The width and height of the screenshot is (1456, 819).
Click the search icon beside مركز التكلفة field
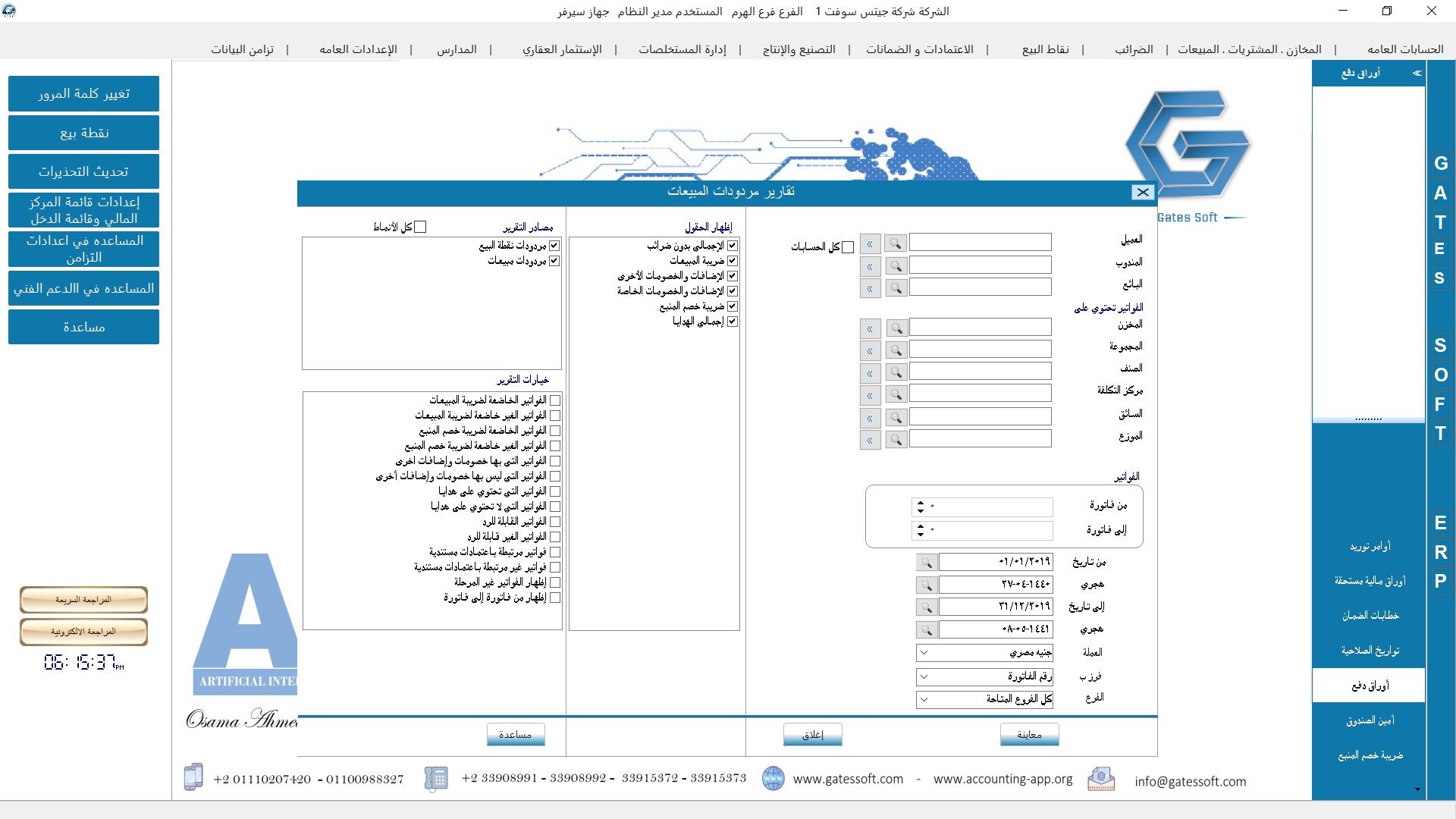896,395
